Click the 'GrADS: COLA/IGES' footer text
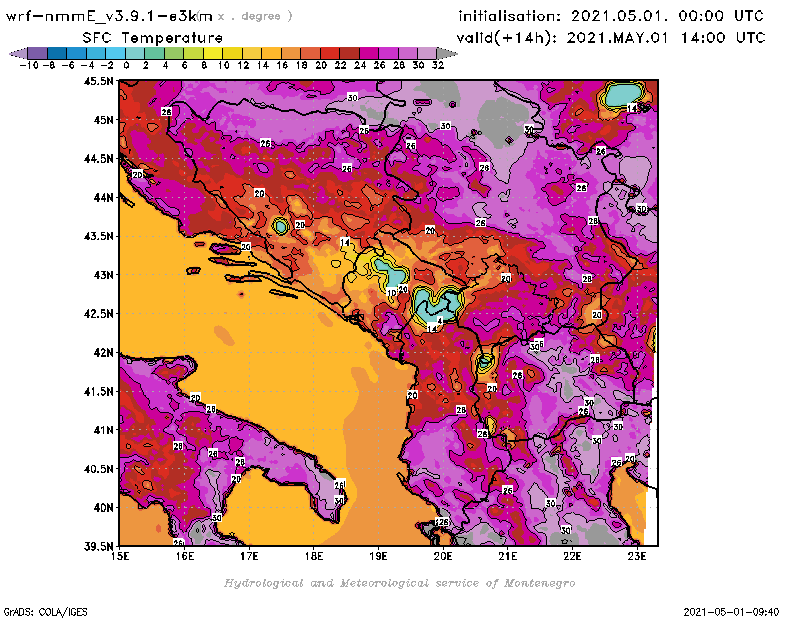 point(45,611)
